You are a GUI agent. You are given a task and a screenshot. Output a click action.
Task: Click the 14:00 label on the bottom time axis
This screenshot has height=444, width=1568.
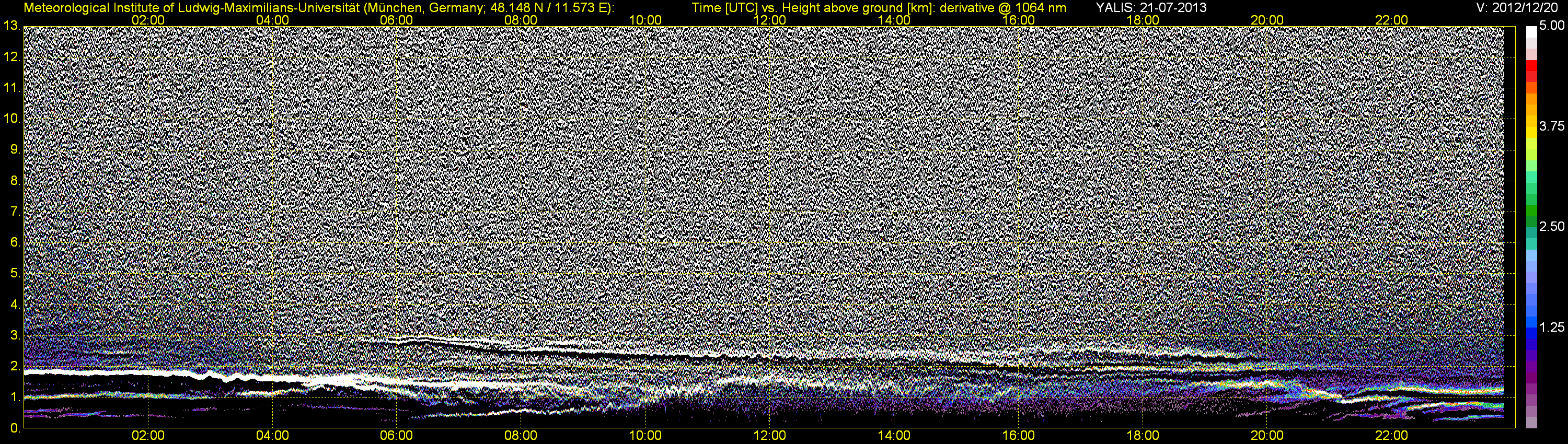894,436
